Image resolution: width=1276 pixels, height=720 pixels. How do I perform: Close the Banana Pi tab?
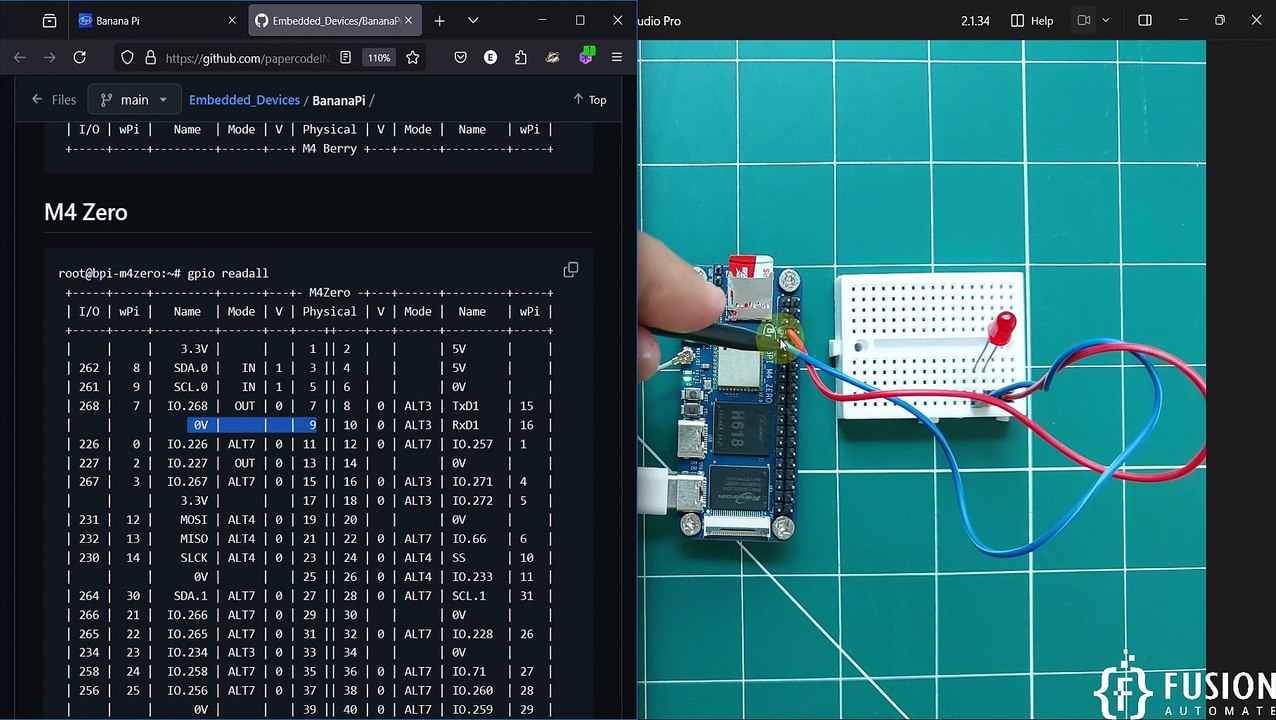click(x=232, y=20)
